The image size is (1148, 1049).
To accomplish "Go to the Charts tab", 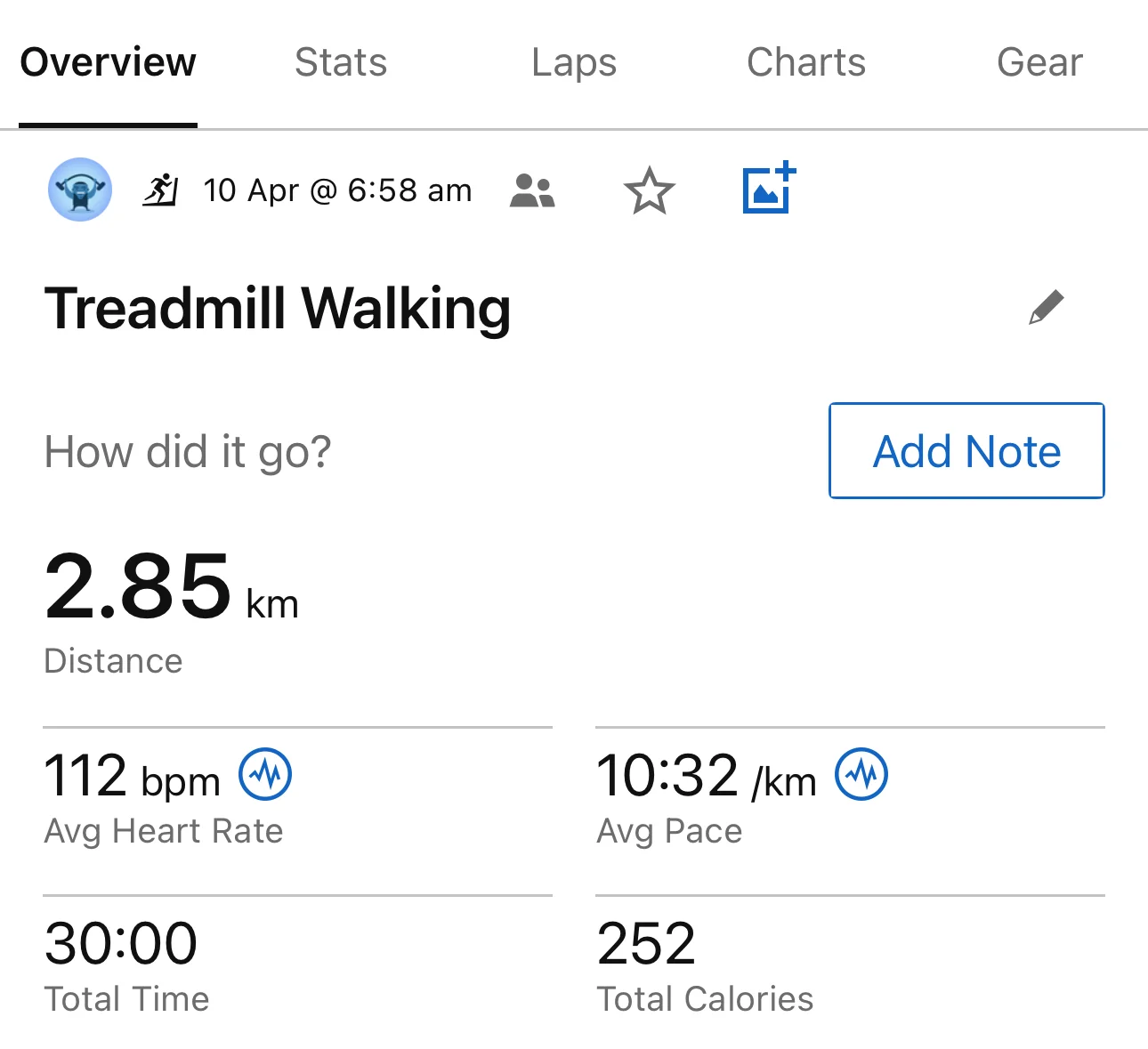I will (806, 63).
